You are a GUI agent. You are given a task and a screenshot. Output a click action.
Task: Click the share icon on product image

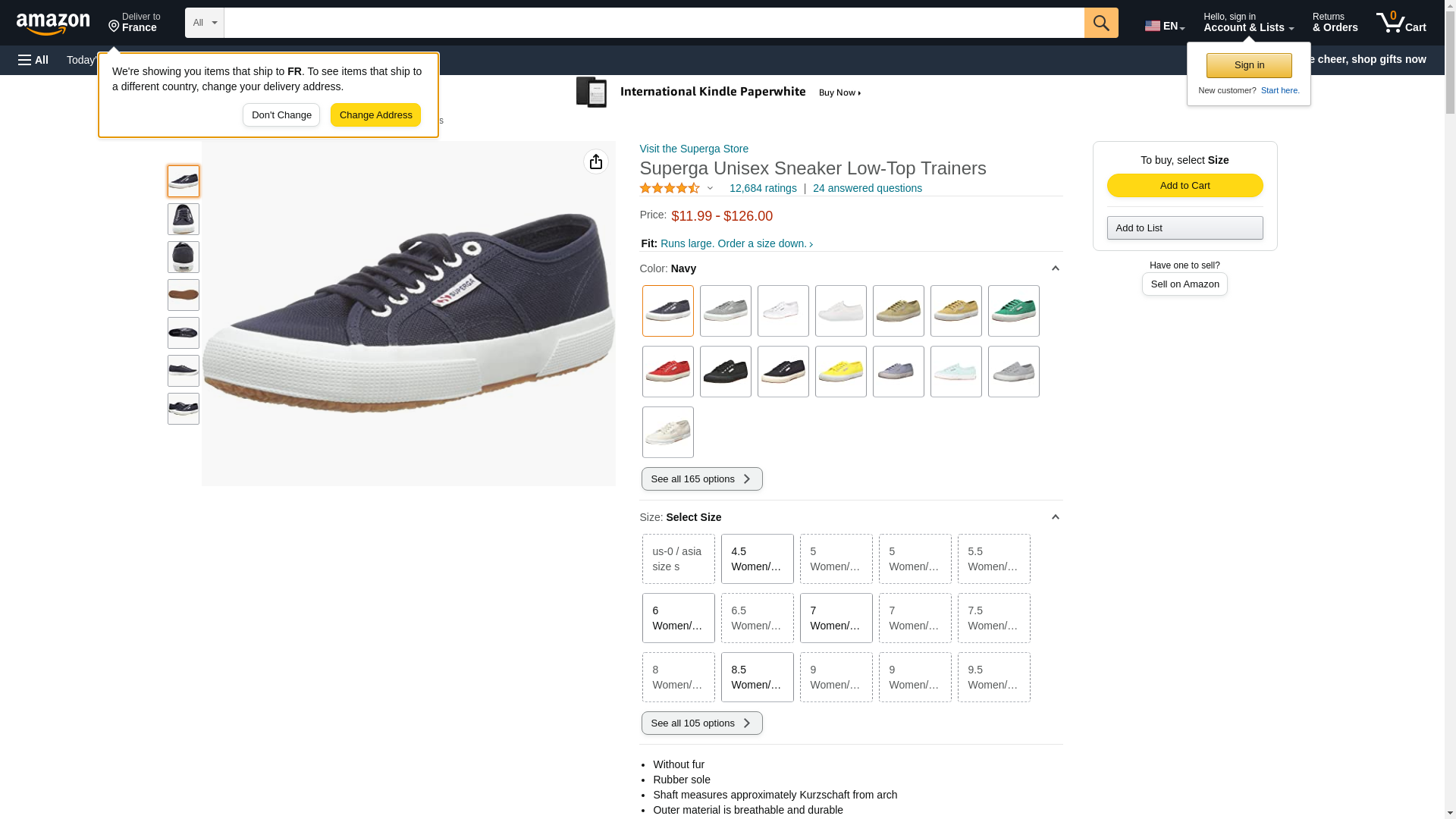[x=596, y=162]
